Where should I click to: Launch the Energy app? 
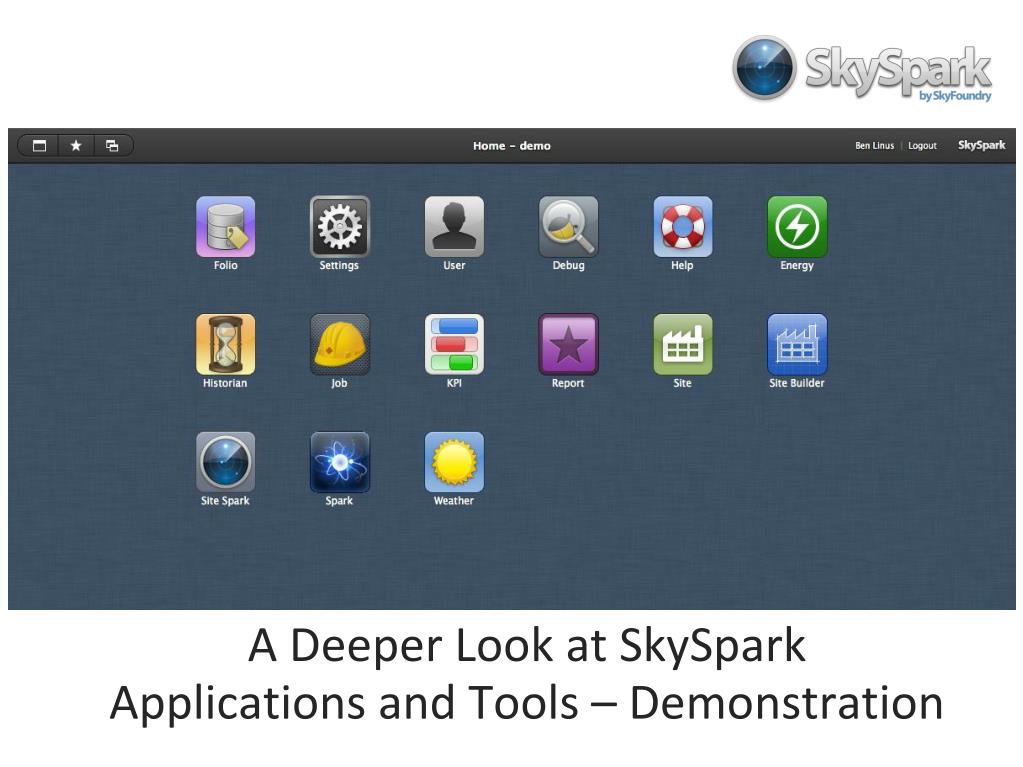coord(797,226)
